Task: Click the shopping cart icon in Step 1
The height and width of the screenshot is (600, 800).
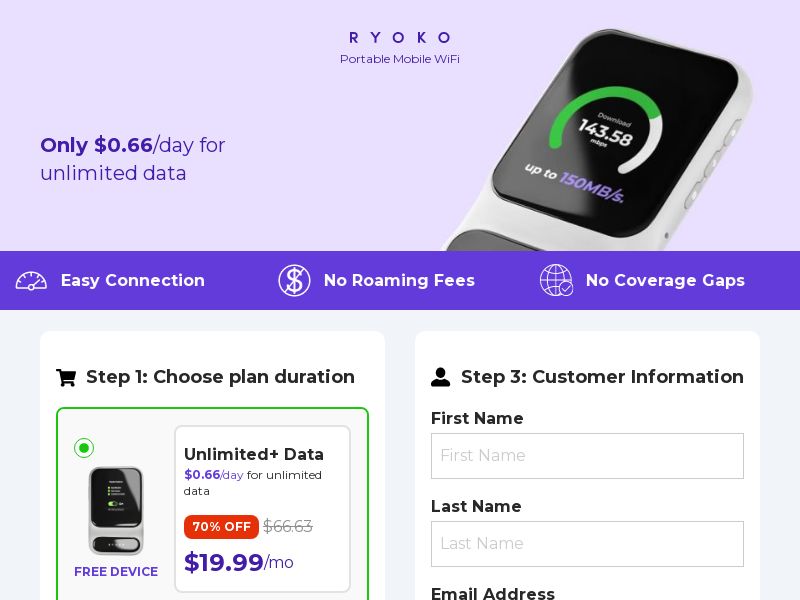Action: (66, 377)
